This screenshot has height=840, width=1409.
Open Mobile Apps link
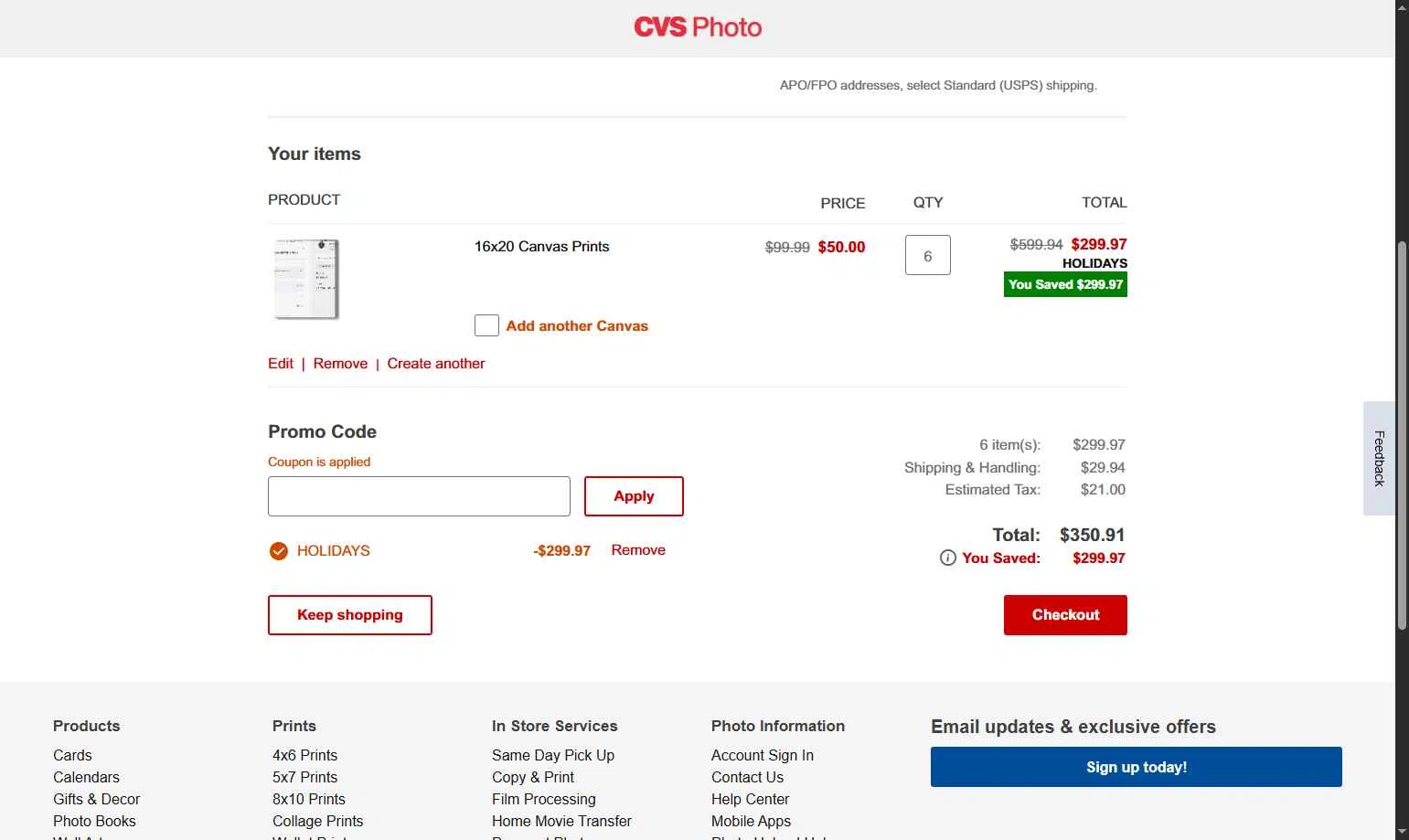point(751,822)
